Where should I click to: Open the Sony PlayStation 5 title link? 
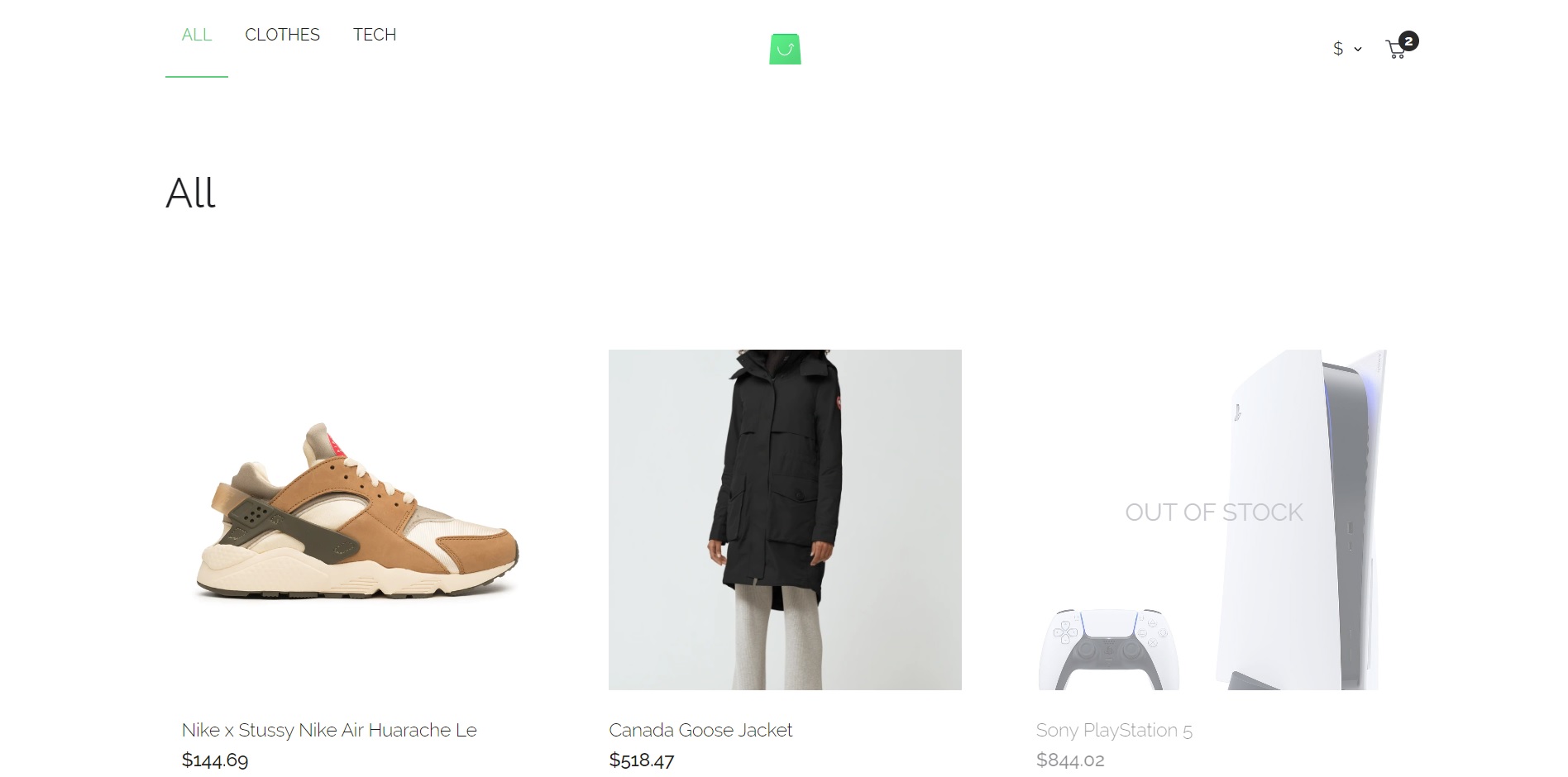click(1114, 730)
